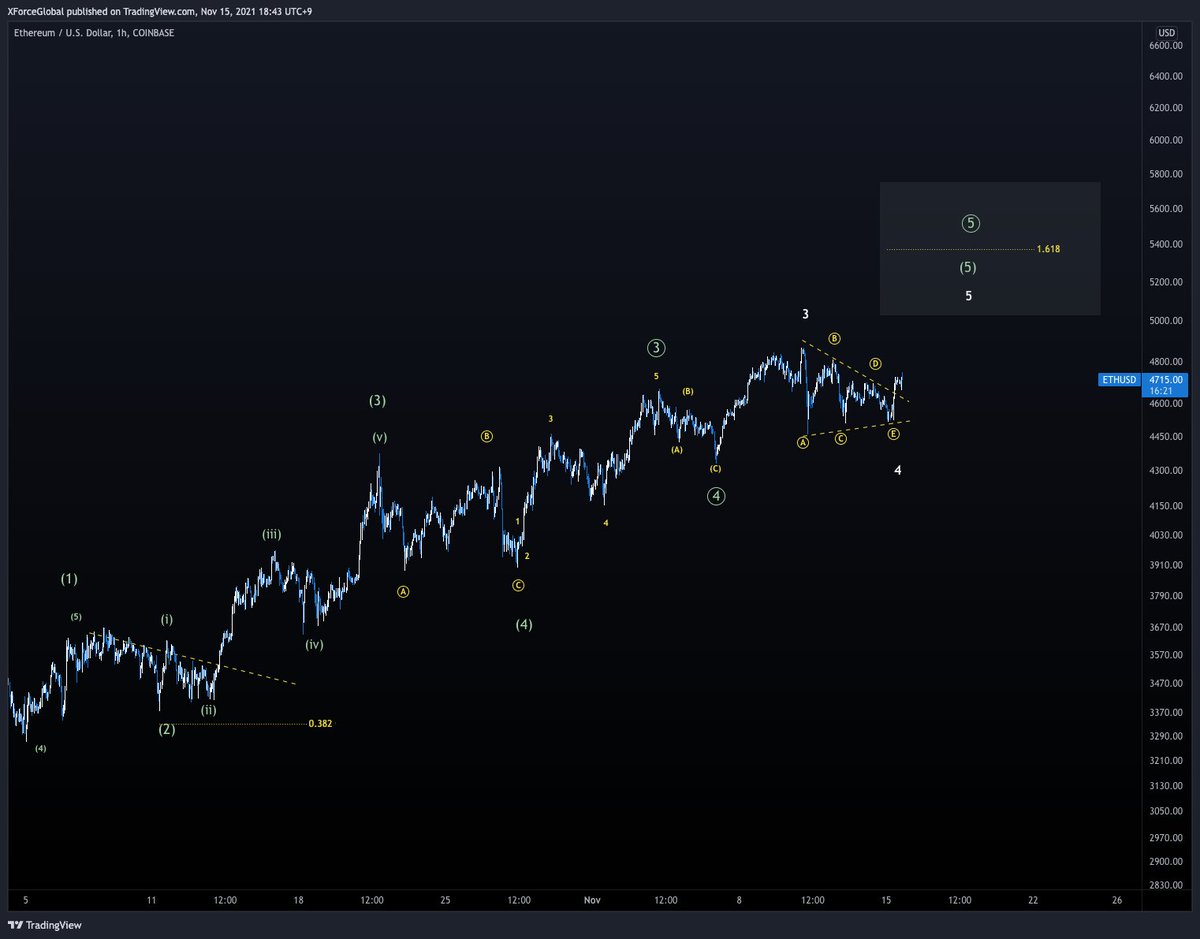Click the (v) subwave label
The image size is (1200, 939).
pos(380,437)
